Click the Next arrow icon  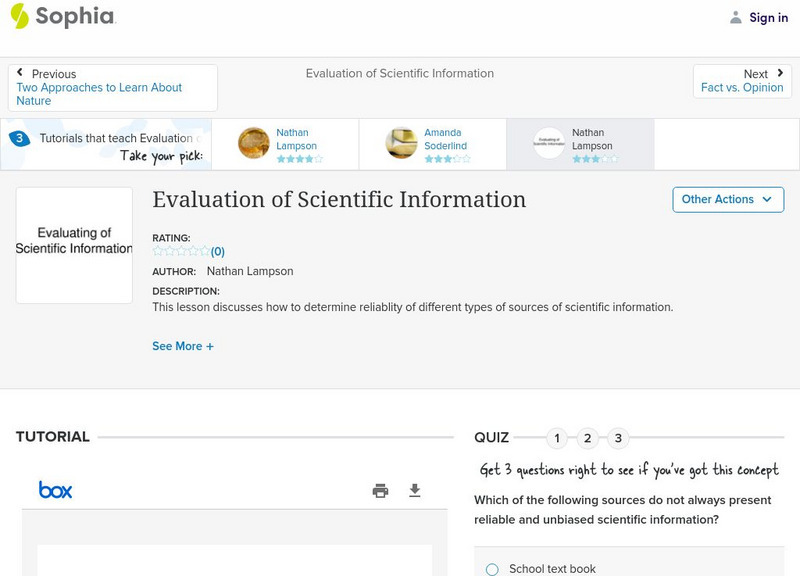780,73
